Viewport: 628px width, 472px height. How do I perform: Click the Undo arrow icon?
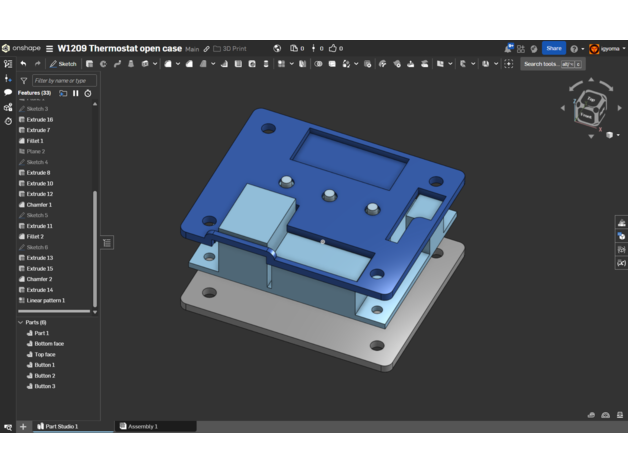[x=23, y=64]
